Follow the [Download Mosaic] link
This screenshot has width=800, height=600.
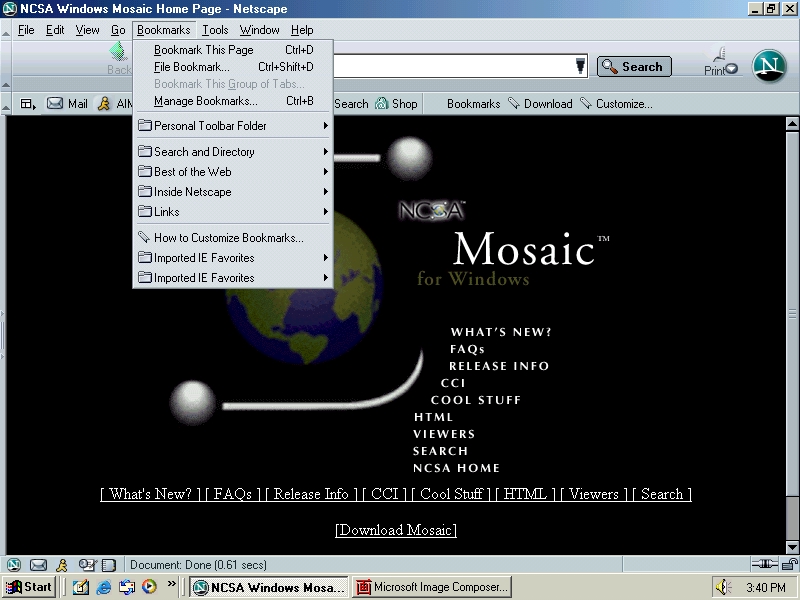(396, 530)
